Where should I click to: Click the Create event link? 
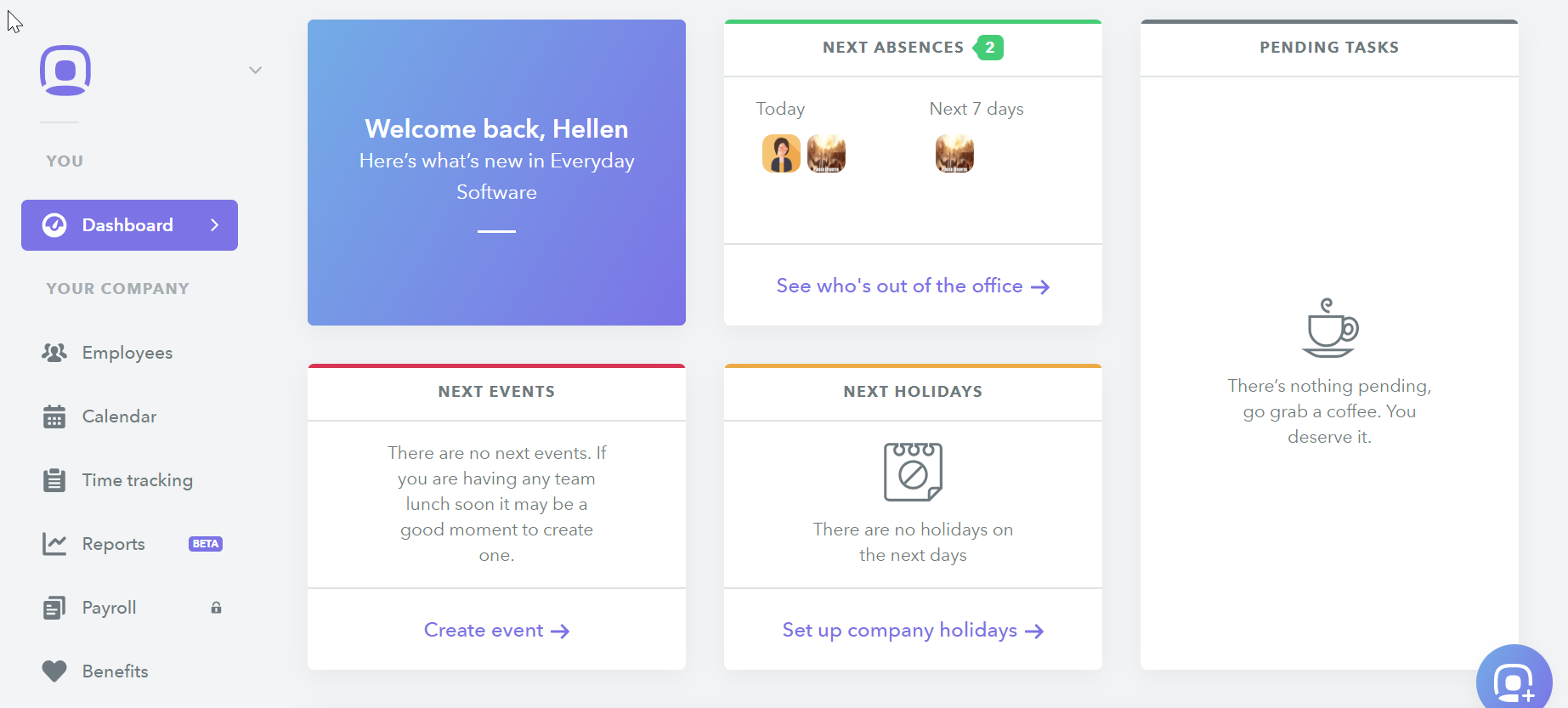point(496,631)
